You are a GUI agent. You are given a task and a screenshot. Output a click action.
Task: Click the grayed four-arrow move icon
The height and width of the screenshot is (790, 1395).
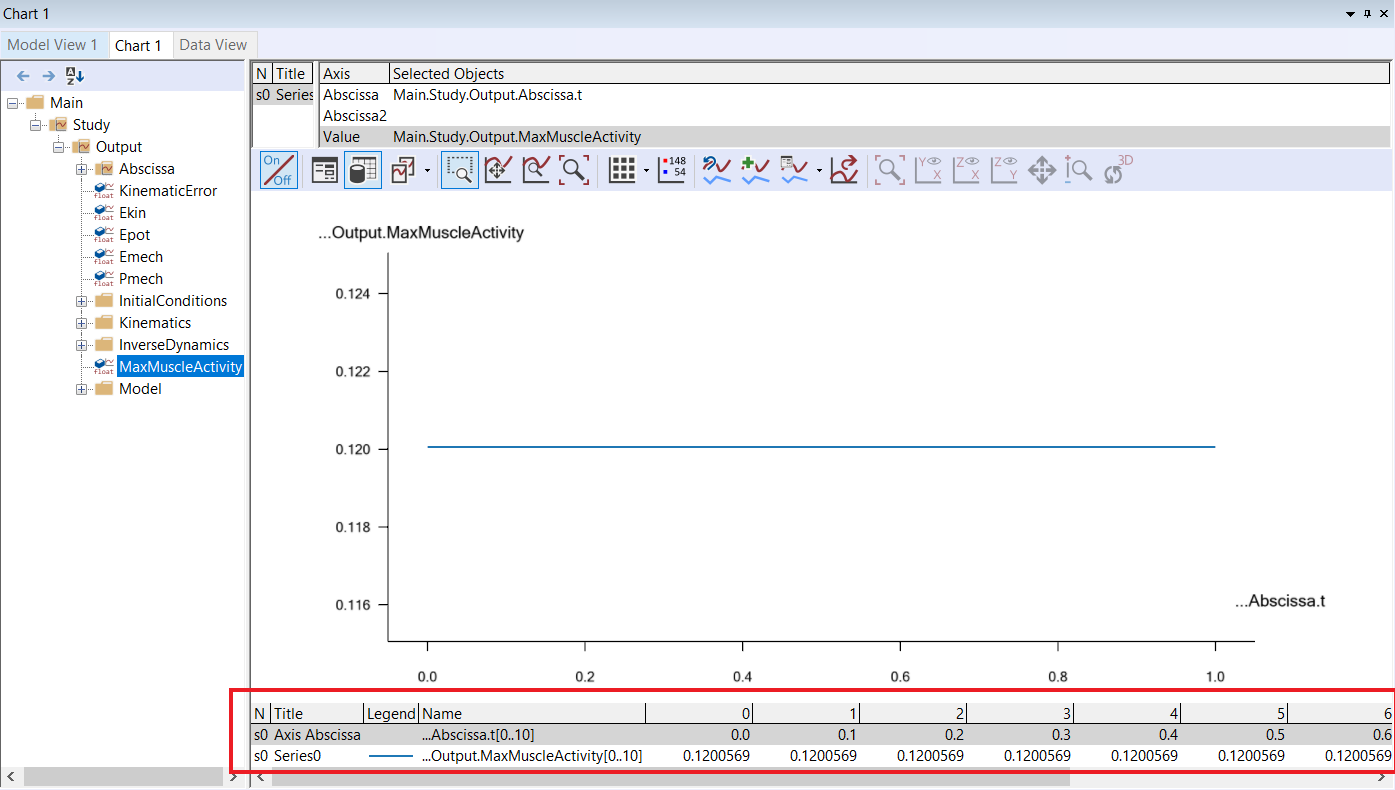pyautogui.click(x=1042, y=170)
